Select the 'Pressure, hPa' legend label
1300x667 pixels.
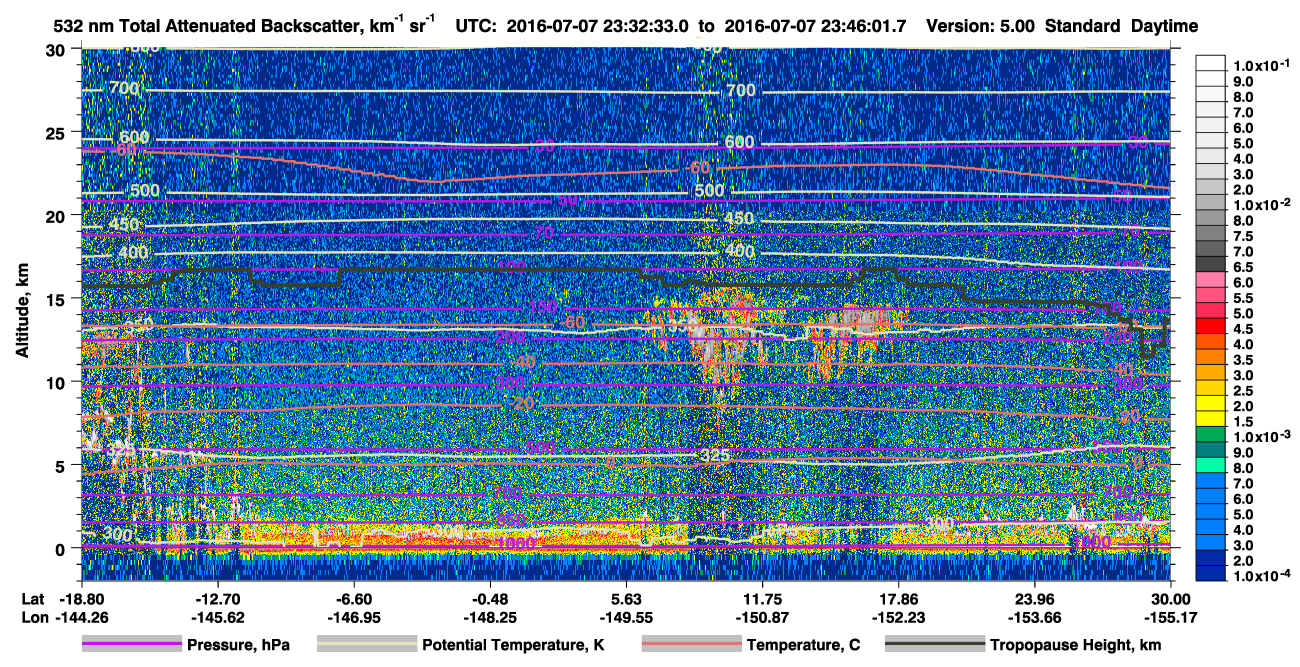tap(238, 645)
